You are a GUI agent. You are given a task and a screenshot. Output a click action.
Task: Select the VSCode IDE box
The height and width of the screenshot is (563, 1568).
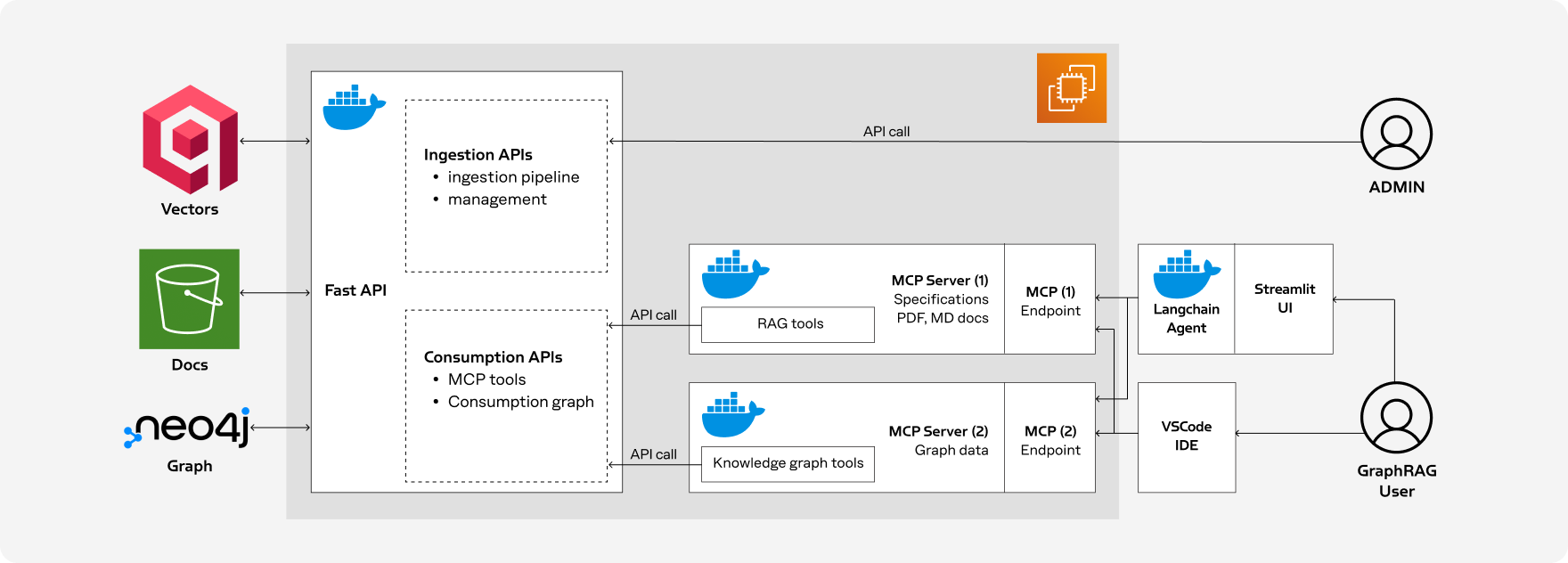pos(1187,437)
